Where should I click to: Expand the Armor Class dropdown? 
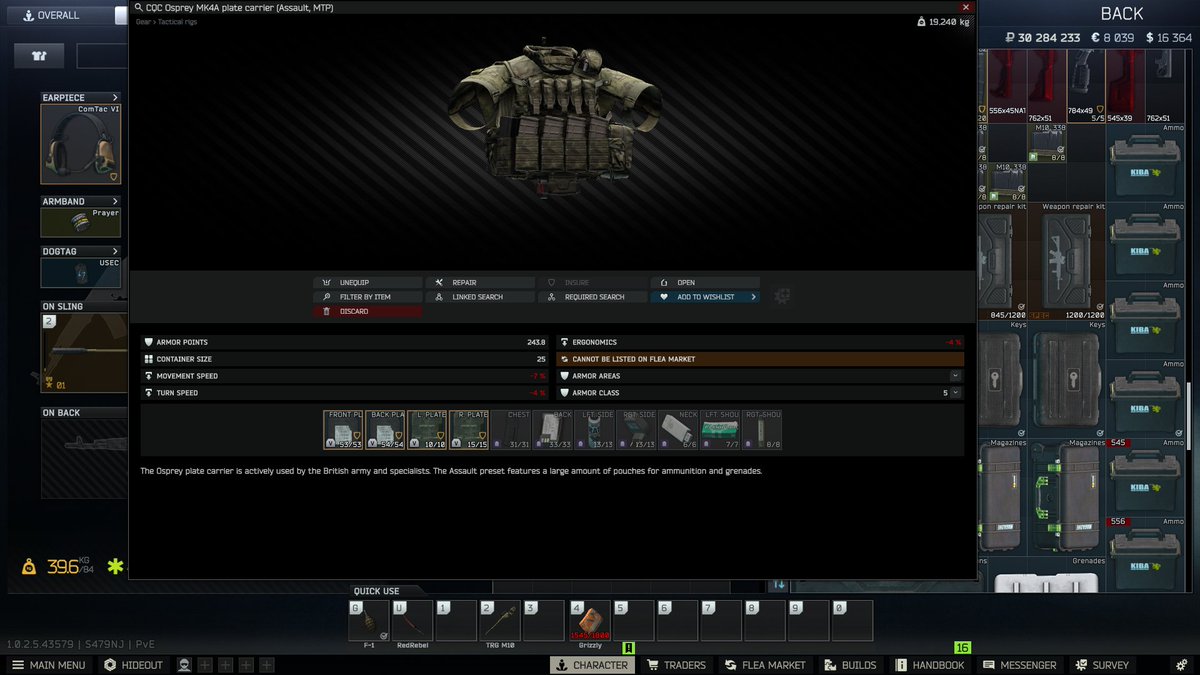click(x=956, y=393)
